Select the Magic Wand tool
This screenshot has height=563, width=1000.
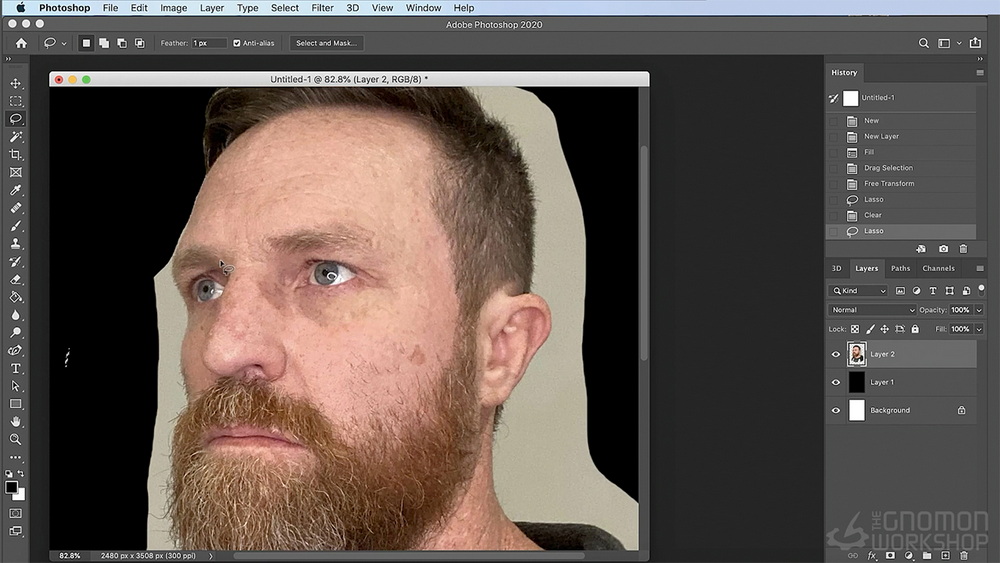point(15,137)
